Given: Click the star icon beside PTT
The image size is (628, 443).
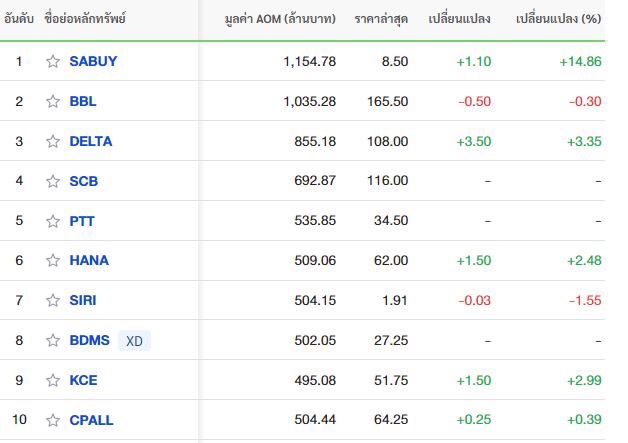Looking at the screenshot, I should pyautogui.click(x=53, y=221).
